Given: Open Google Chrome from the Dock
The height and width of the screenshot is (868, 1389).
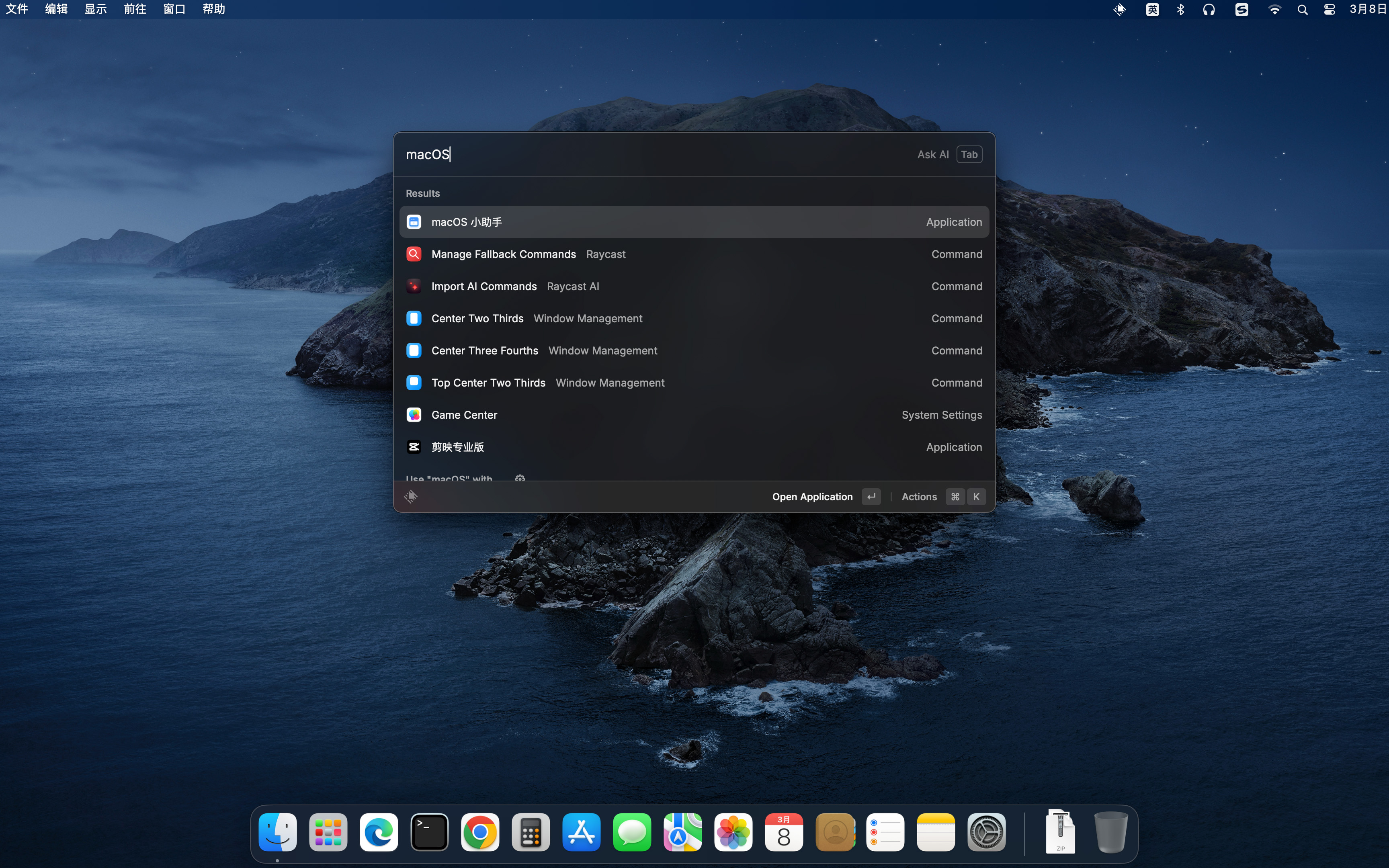Looking at the screenshot, I should [x=480, y=832].
